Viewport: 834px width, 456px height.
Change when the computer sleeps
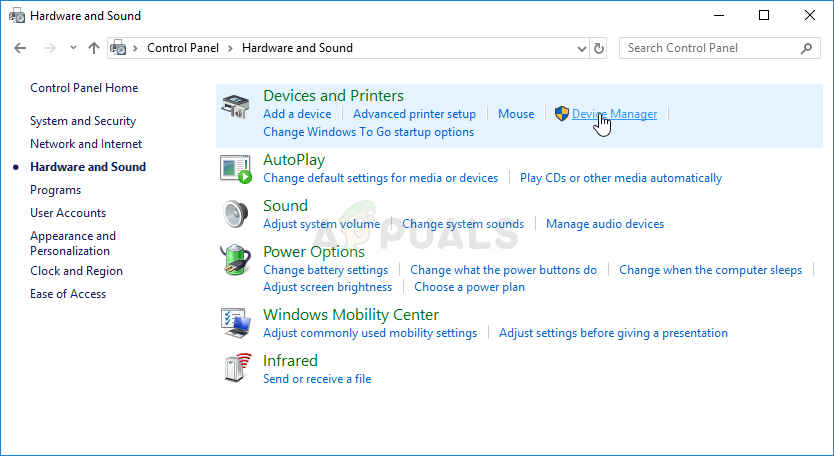(710, 270)
